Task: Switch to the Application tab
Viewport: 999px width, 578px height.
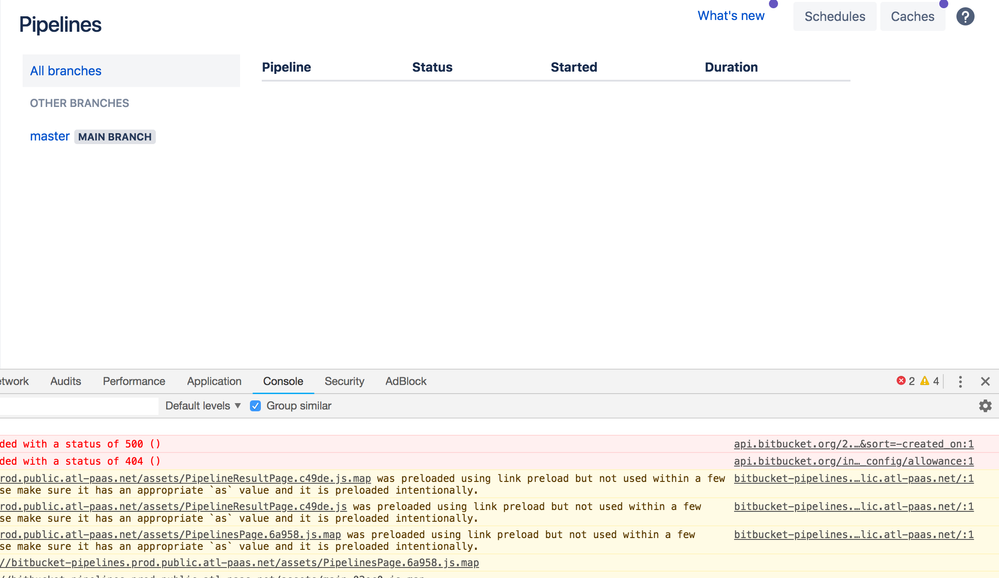Action: tap(214, 381)
